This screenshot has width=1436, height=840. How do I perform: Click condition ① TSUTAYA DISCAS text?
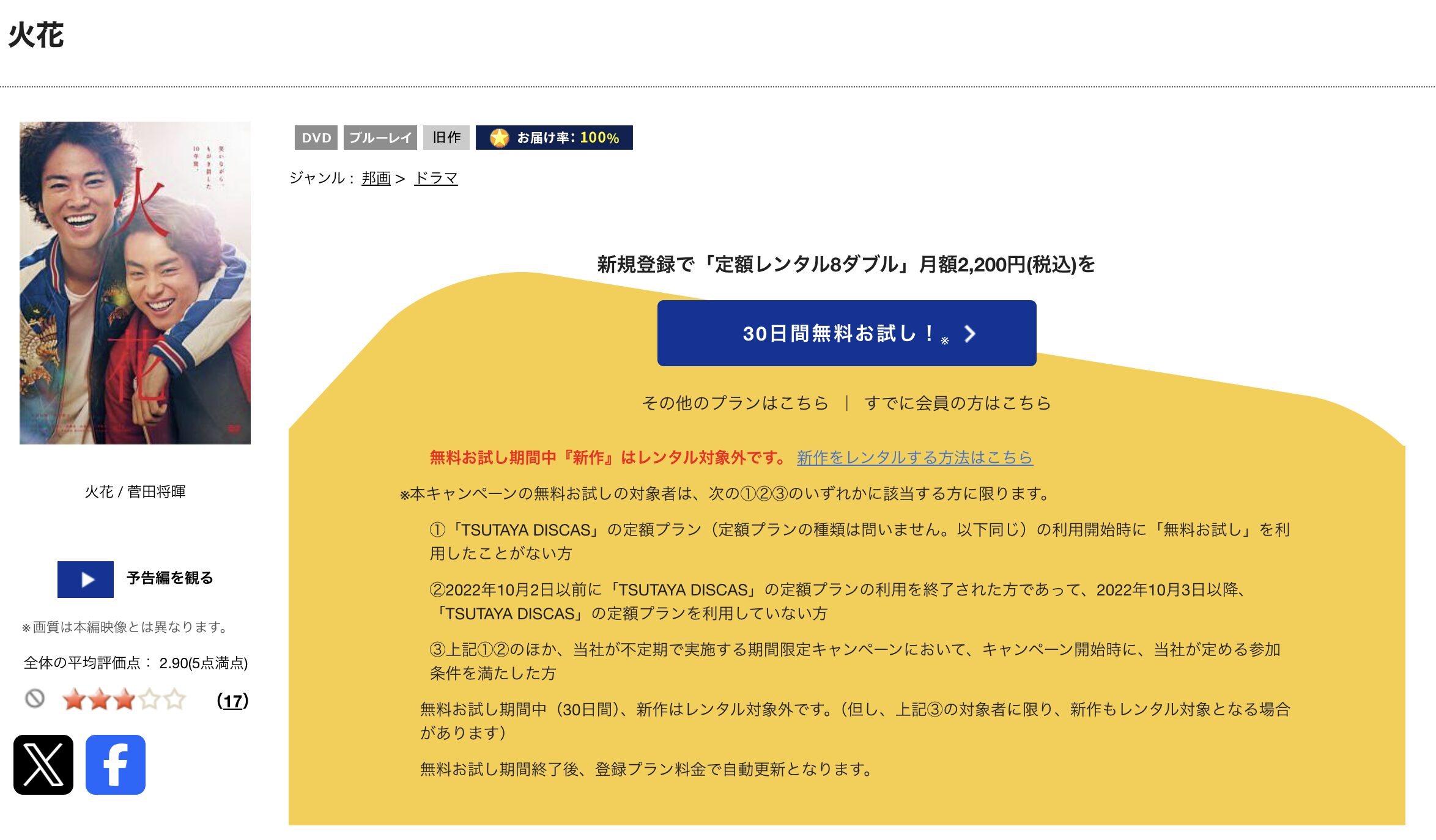pos(859,541)
